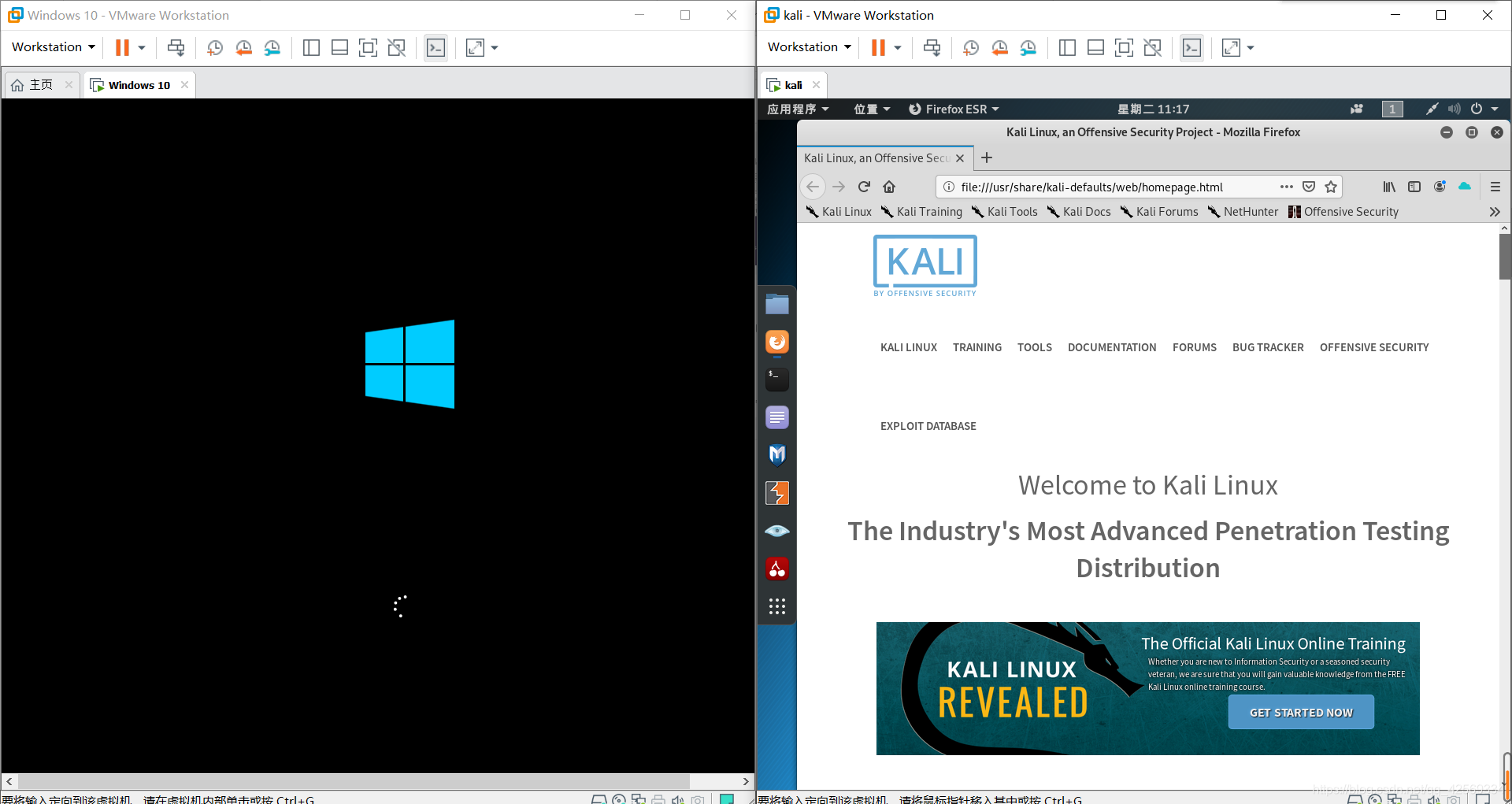
Task: Open Files from Kali dock
Action: (x=777, y=304)
